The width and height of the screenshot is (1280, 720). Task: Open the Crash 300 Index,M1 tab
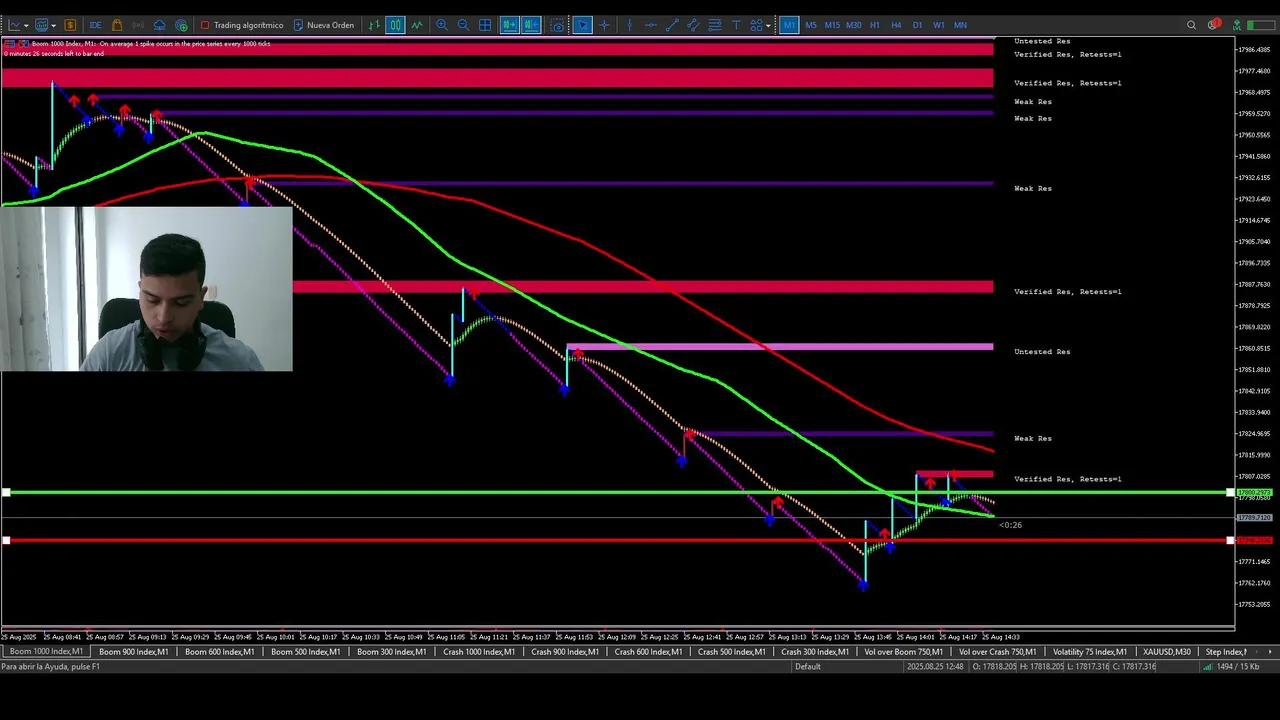[x=815, y=652]
